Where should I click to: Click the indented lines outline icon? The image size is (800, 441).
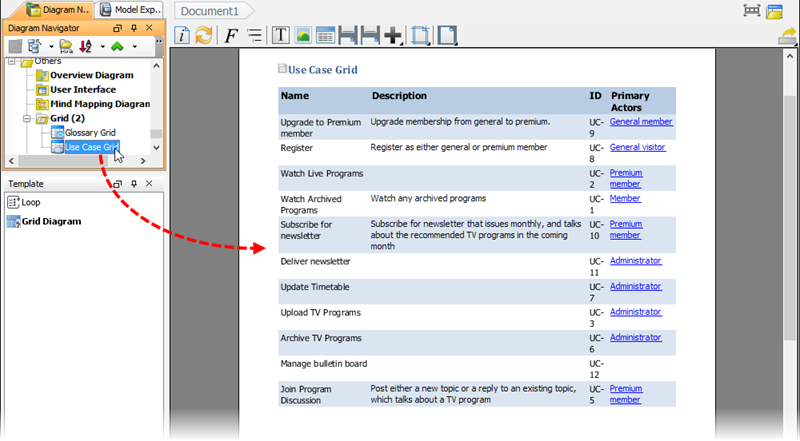point(254,35)
